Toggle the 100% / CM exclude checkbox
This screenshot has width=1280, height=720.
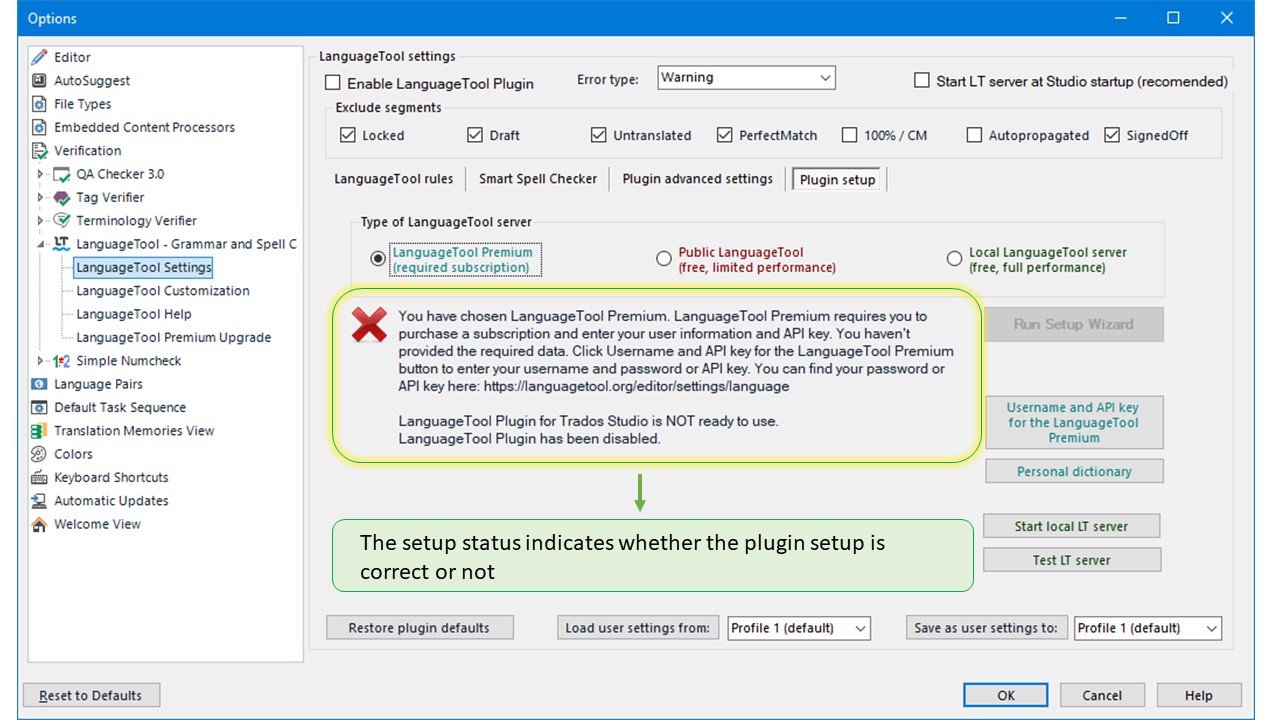[849, 135]
